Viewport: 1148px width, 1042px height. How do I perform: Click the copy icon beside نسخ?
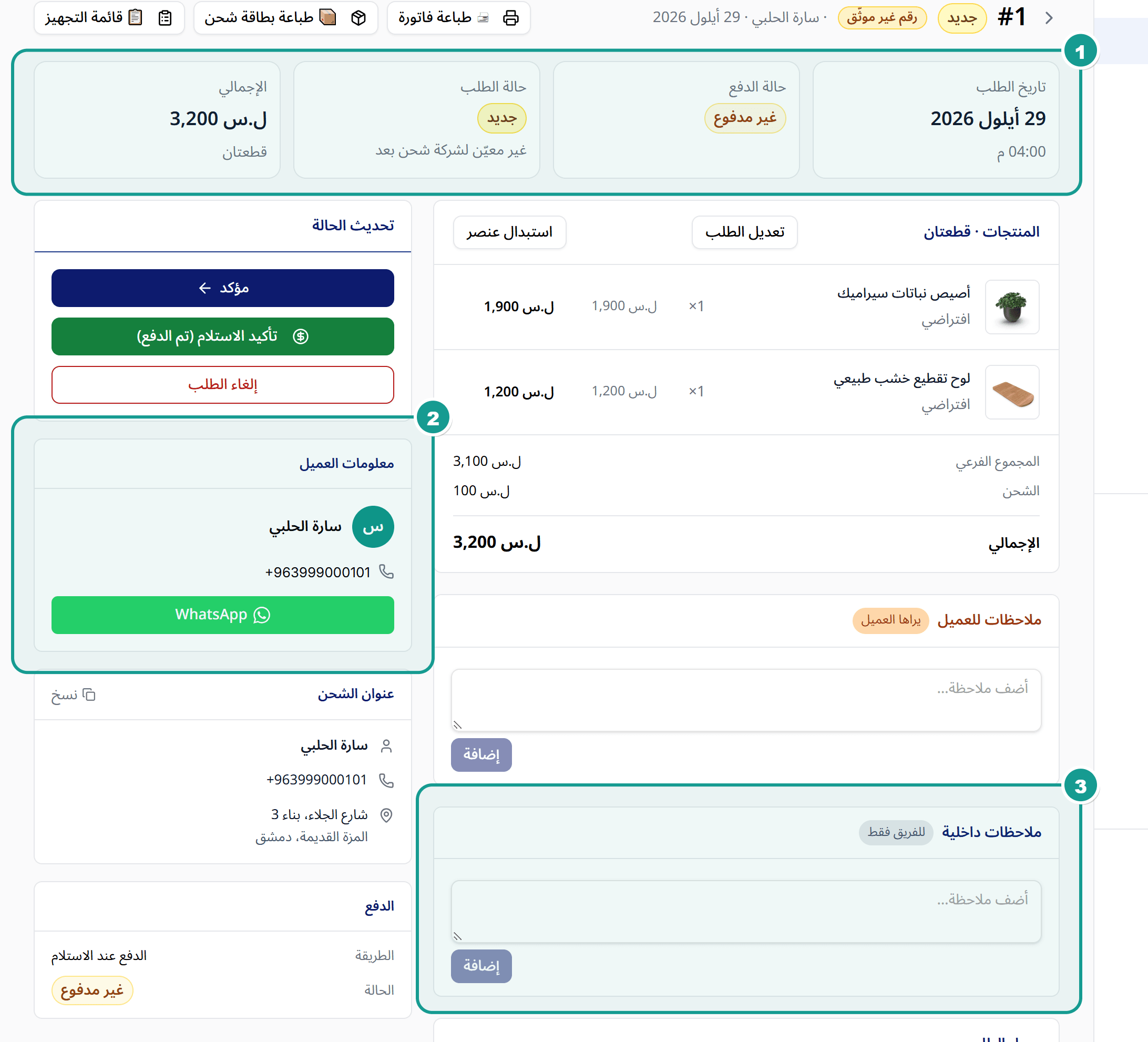(x=89, y=694)
